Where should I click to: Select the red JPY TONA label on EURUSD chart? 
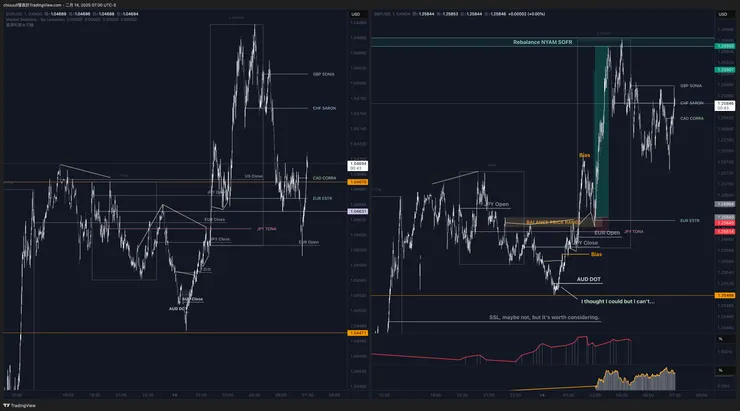(267, 229)
